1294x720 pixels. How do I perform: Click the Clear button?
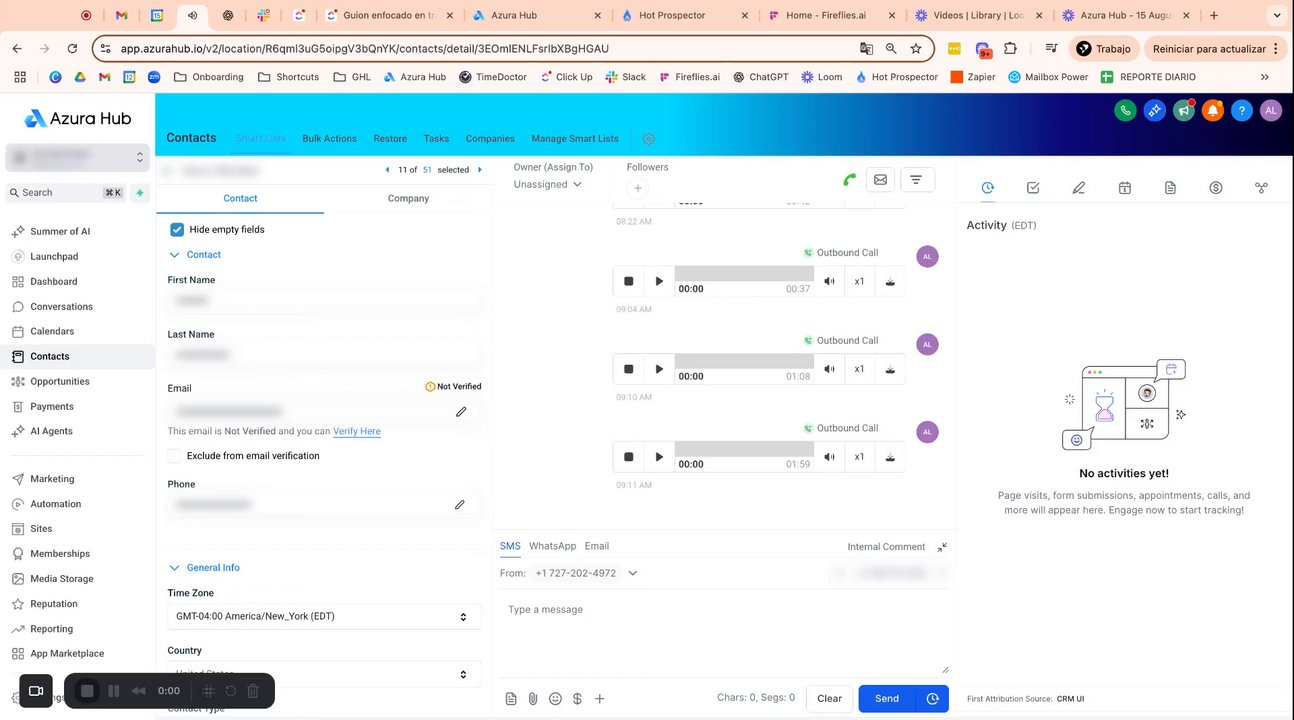(x=829, y=699)
